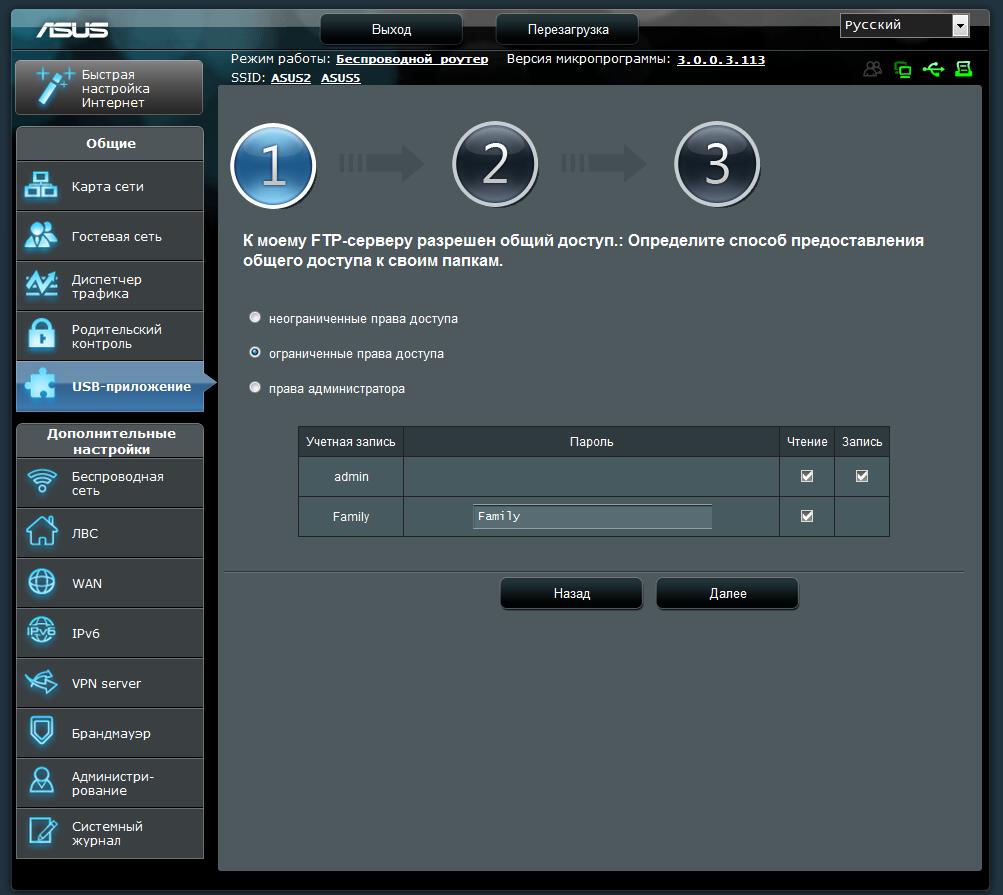Viewport: 1003px width, 895px height.
Task: Click the green printer status icon
Action: [963, 69]
